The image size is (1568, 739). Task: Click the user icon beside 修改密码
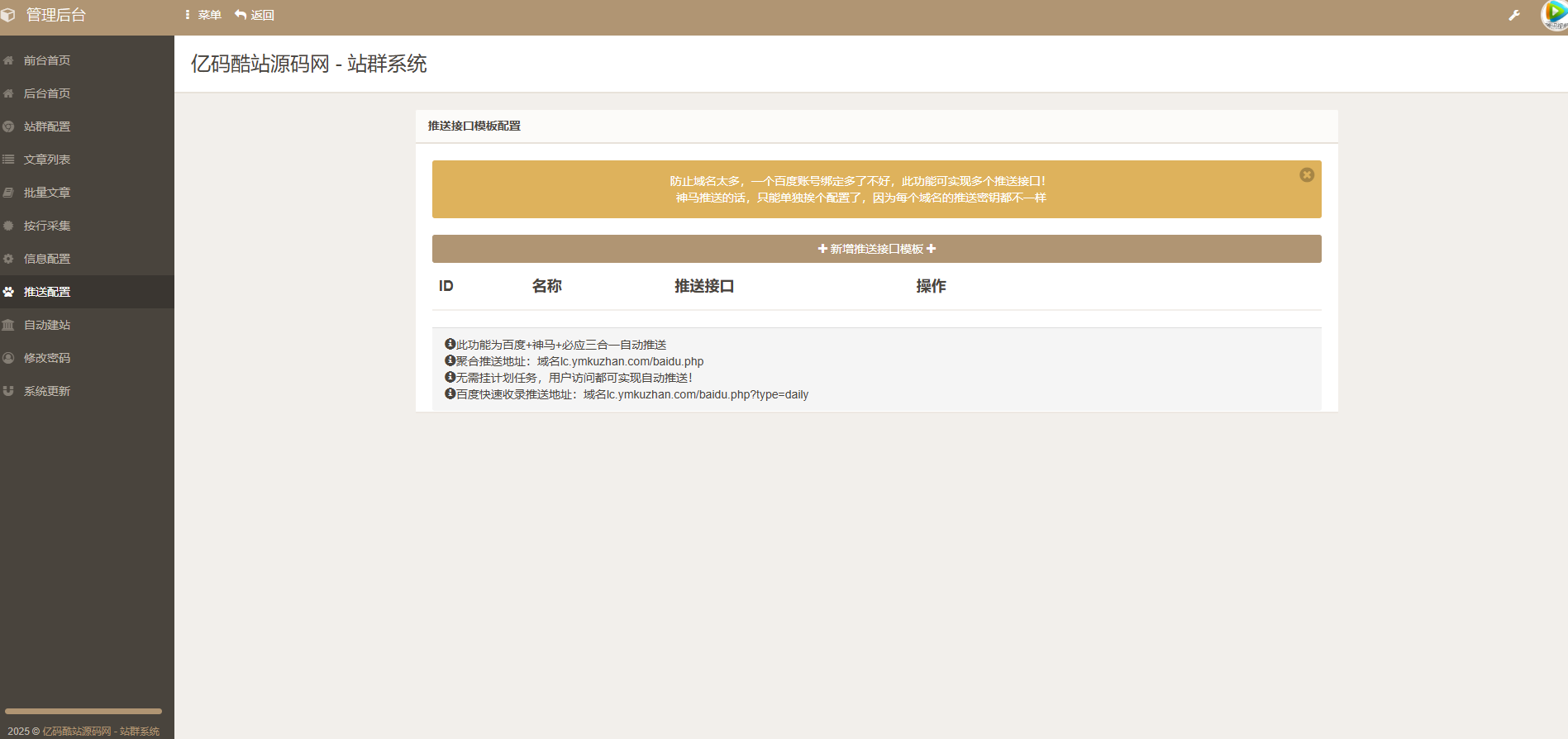tap(8, 358)
